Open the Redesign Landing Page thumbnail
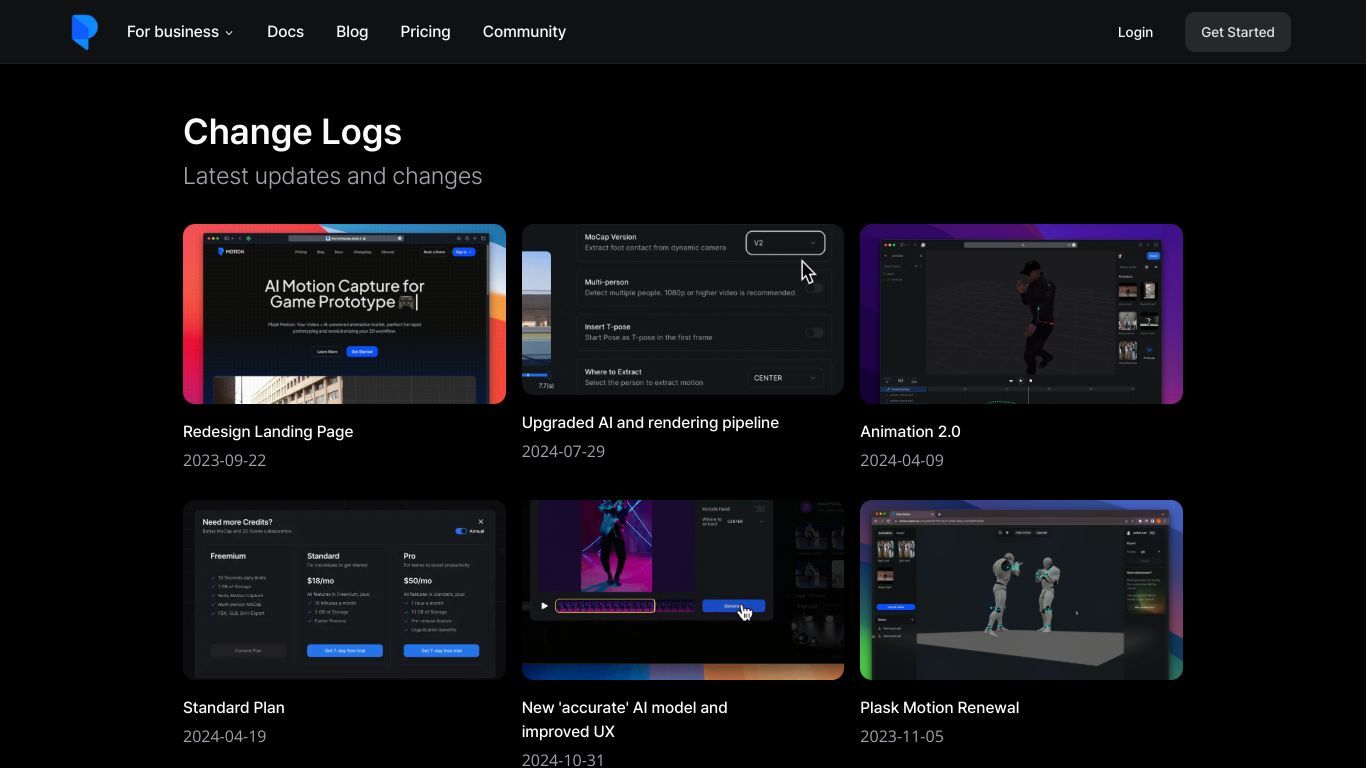 coord(344,314)
